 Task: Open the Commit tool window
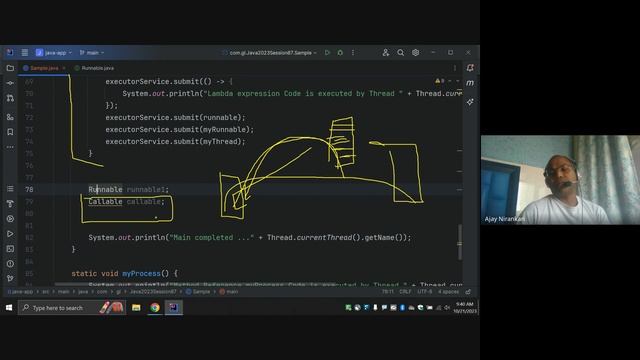tap(10, 83)
